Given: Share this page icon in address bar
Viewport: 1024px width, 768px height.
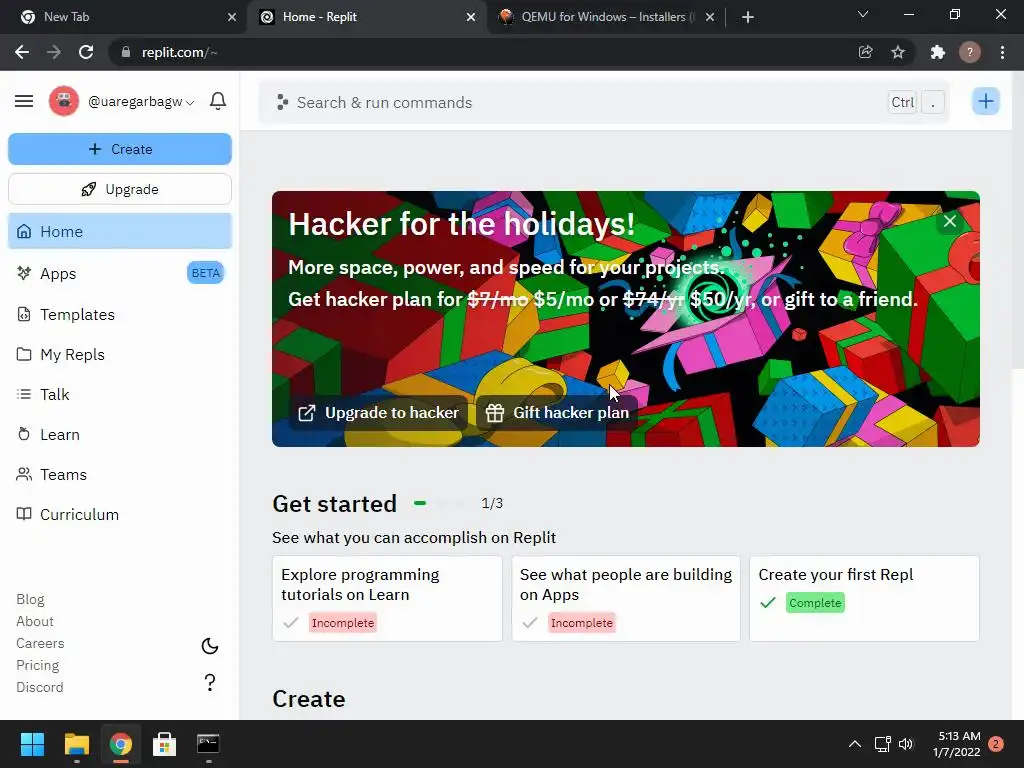Looking at the screenshot, I should (x=865, y=52).
